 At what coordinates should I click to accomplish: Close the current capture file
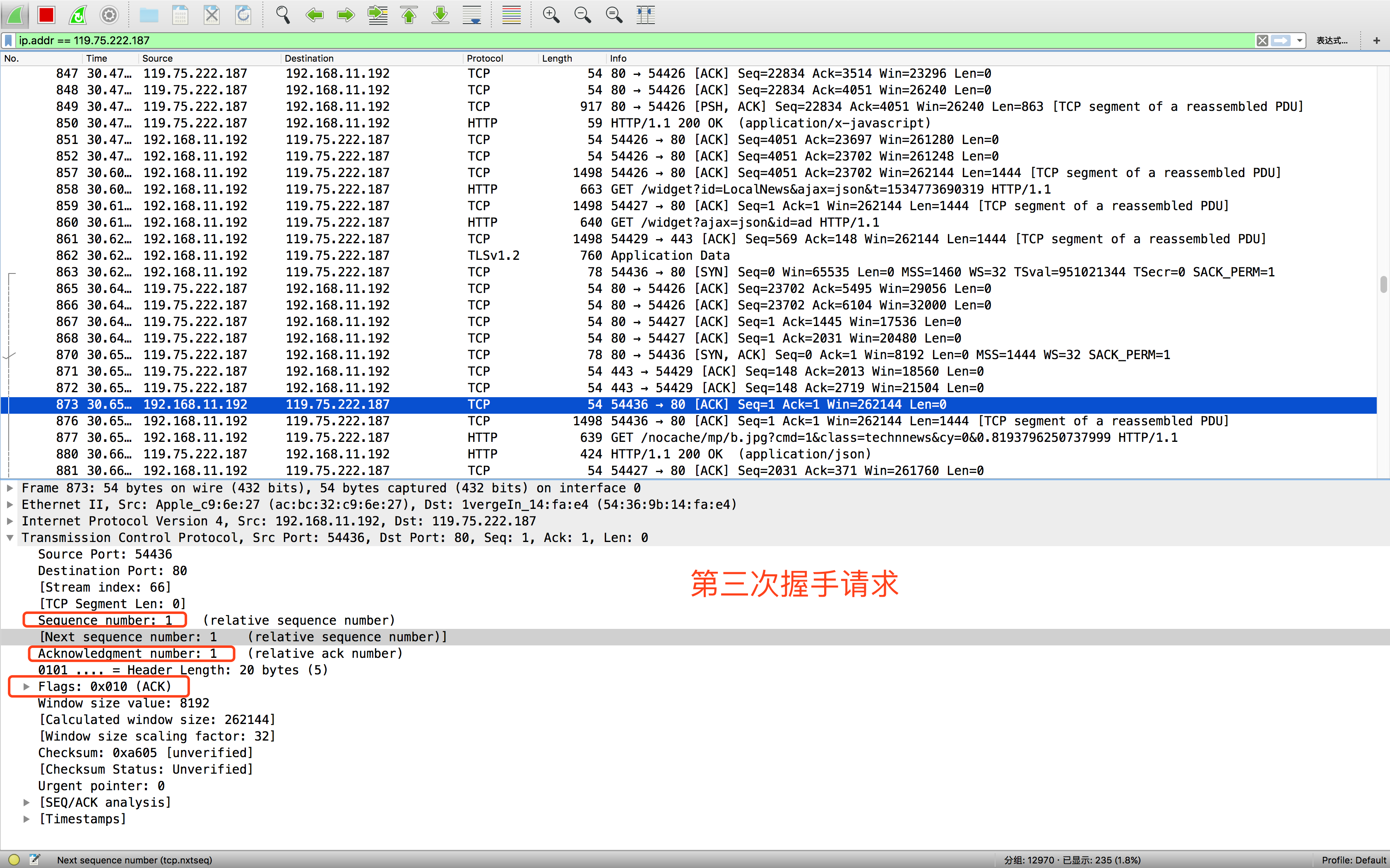pyautogui.click(x=212, y=15)
